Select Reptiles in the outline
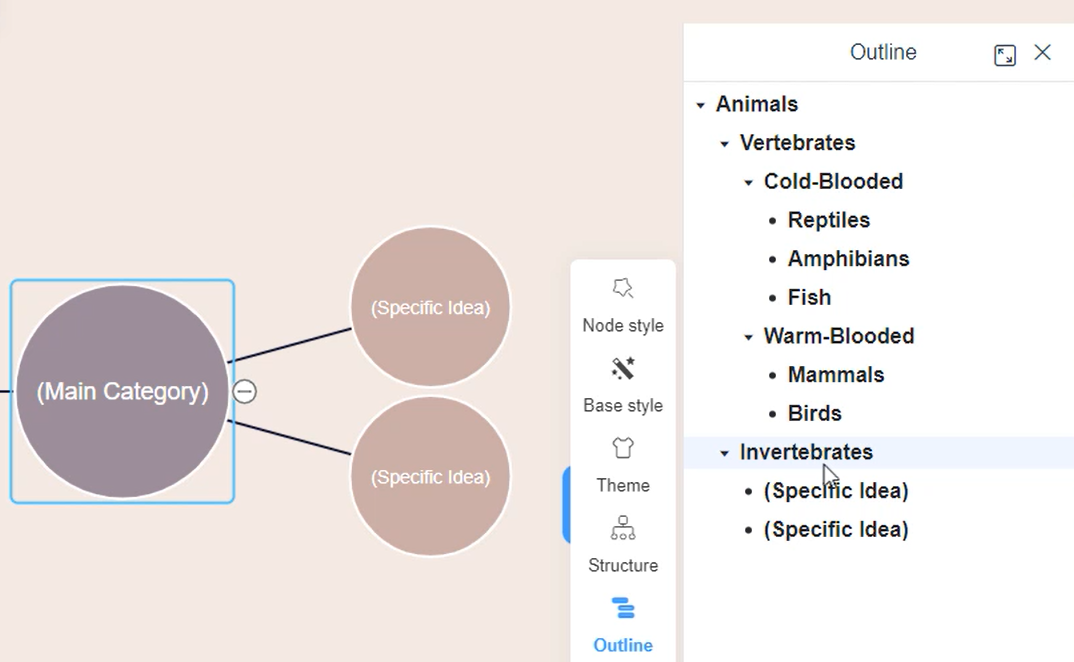The width and height of the screenshot is (1074, 662). coord(829,220)
